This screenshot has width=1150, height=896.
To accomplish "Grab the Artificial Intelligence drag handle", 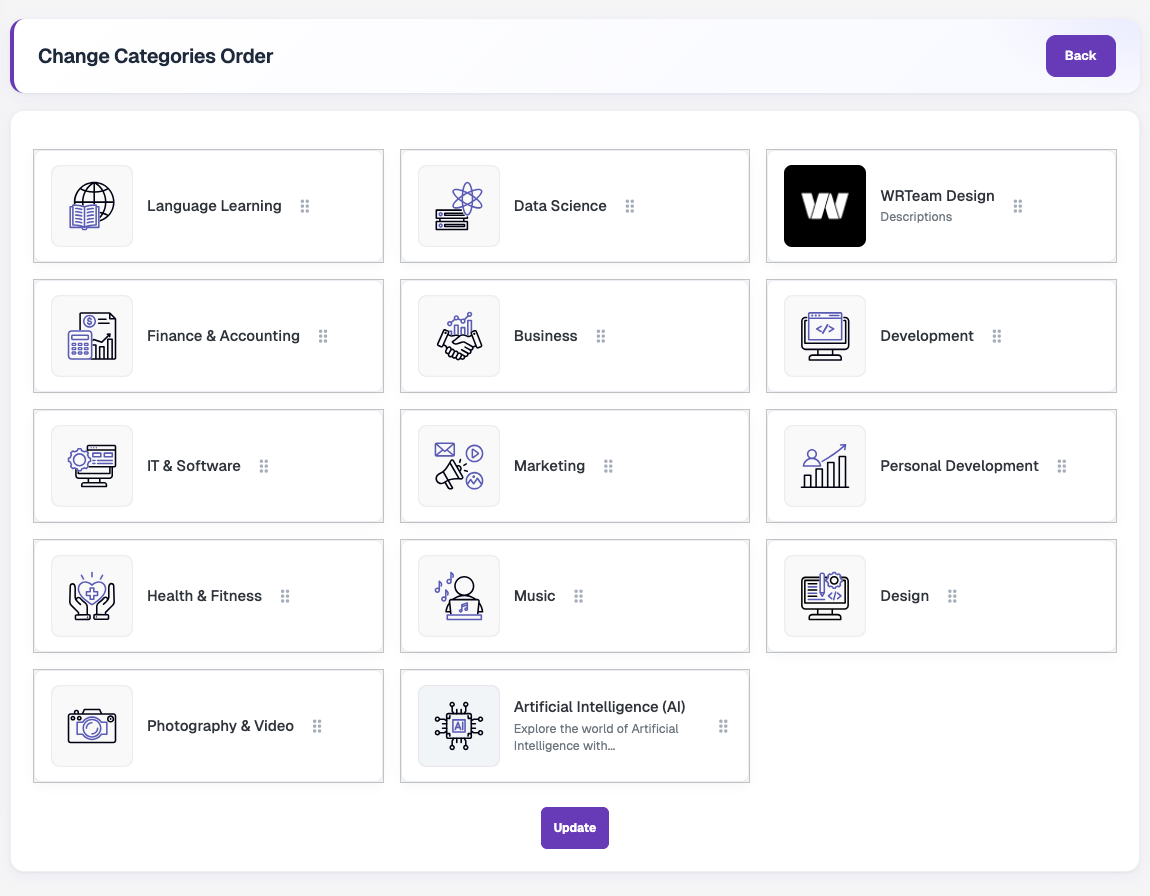I will click(723, 726).
